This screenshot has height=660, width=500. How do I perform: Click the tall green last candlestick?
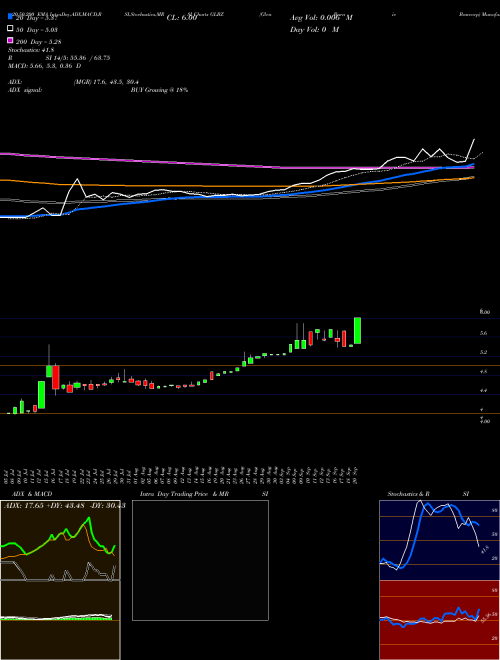[357, 330]
